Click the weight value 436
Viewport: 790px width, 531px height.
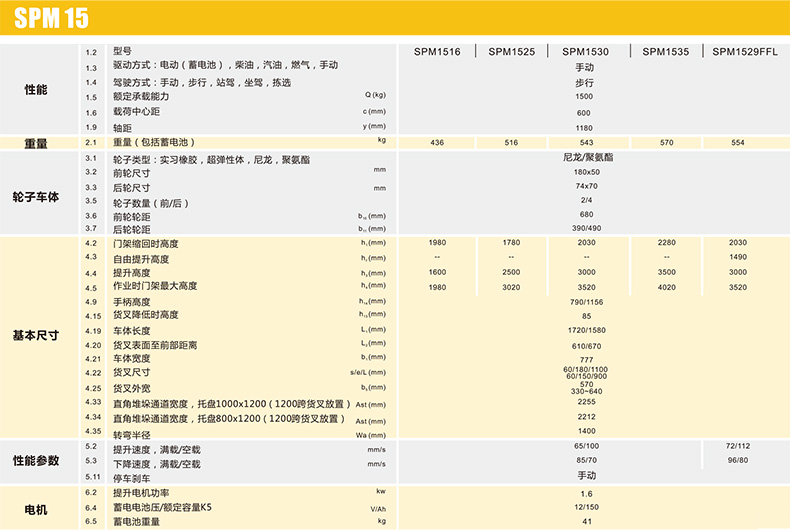tap(437, 143)
